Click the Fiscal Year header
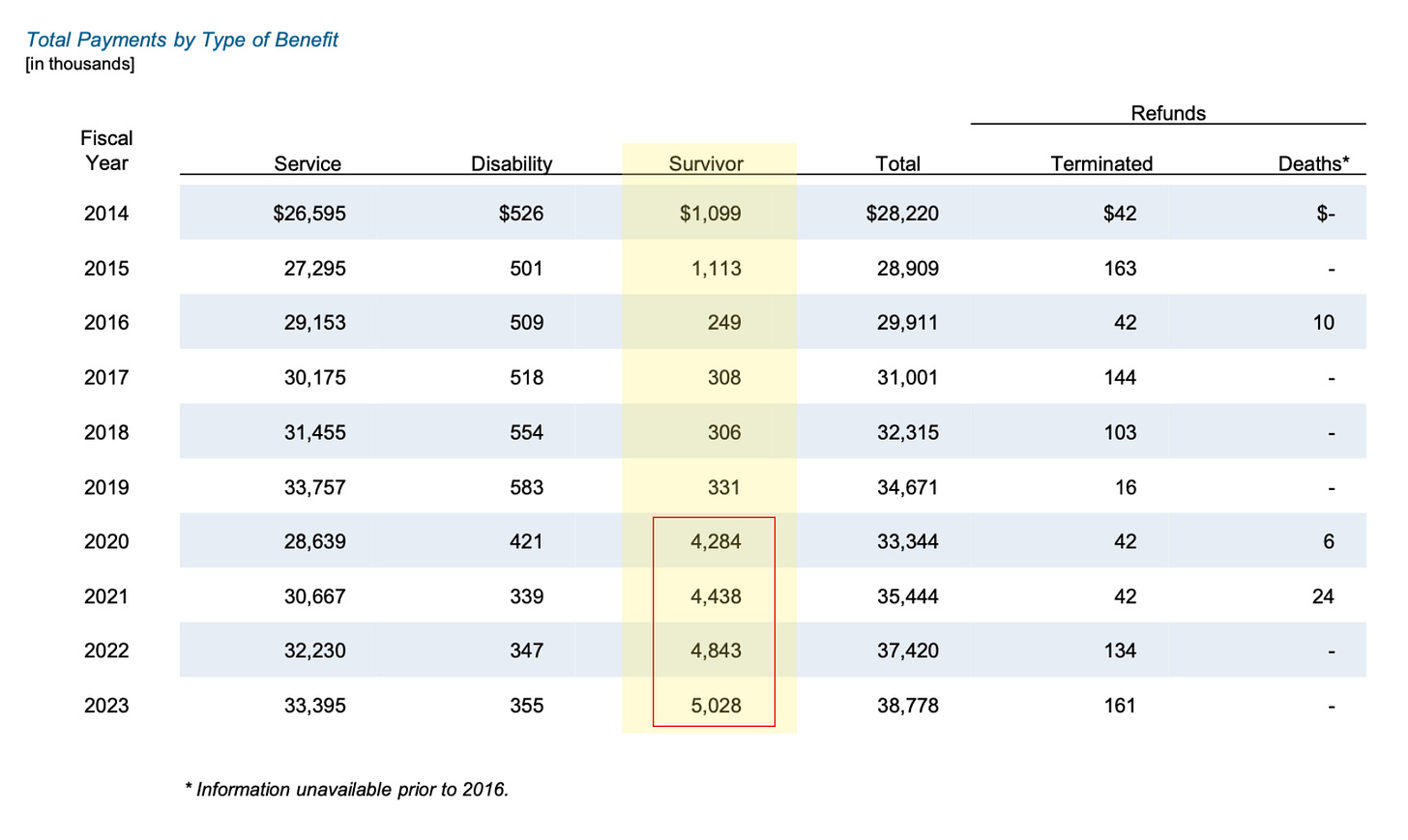This screenshot has height=840, width=1408. [106, 151]
